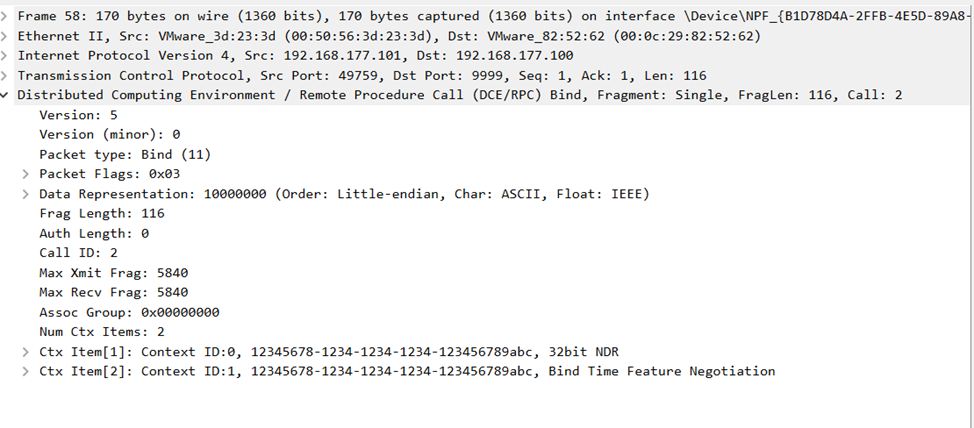Expand Ctx Item[2] Bind Time Feature Negotiation
Image resolution: width=974 pixels, height=428 pixels.
pos(26,371)
